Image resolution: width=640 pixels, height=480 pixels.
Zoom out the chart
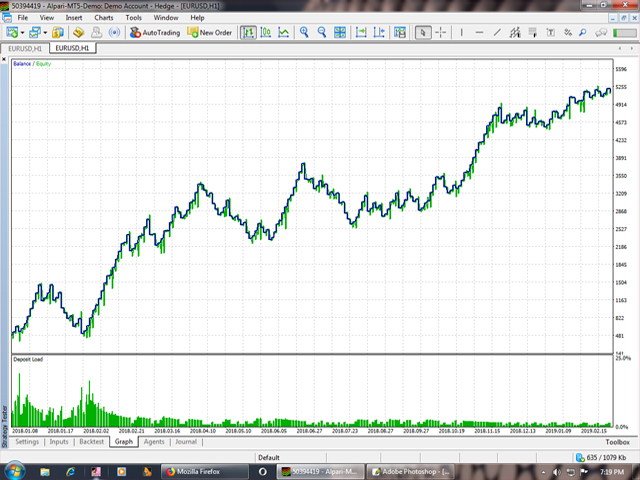[x=322, y=32]
